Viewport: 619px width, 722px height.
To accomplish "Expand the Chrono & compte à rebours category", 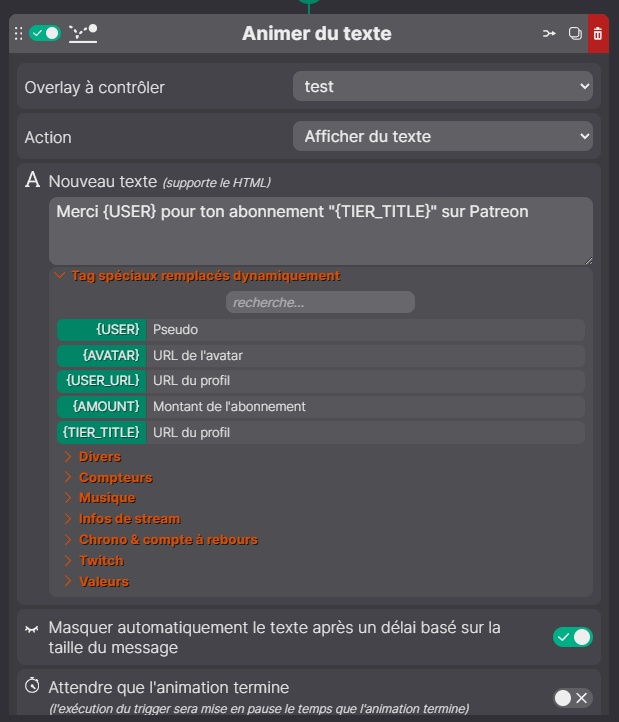I will click(168, 540).
